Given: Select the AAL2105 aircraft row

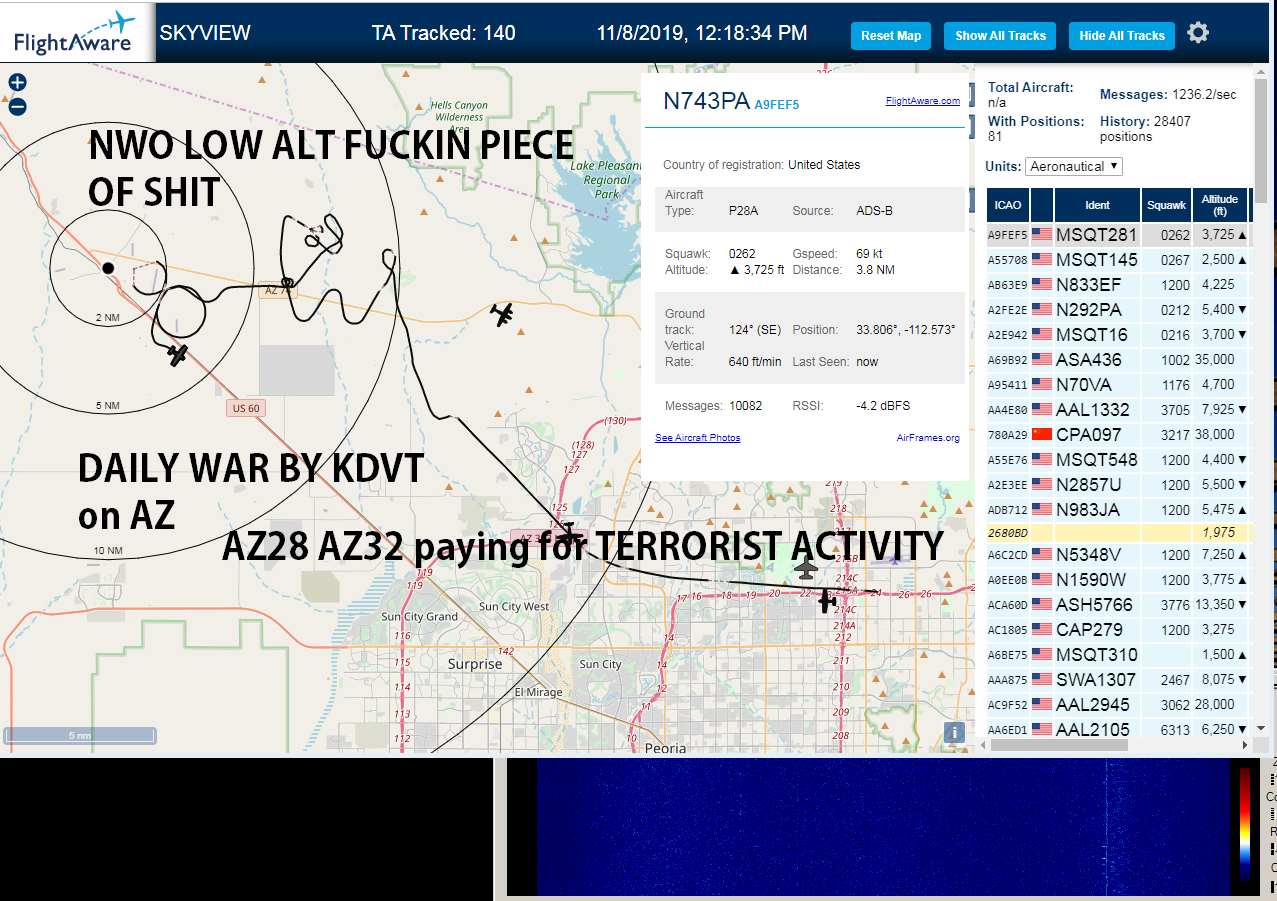Looking at the screenshot, I should pyautogui.click(x=1118, y=729).
